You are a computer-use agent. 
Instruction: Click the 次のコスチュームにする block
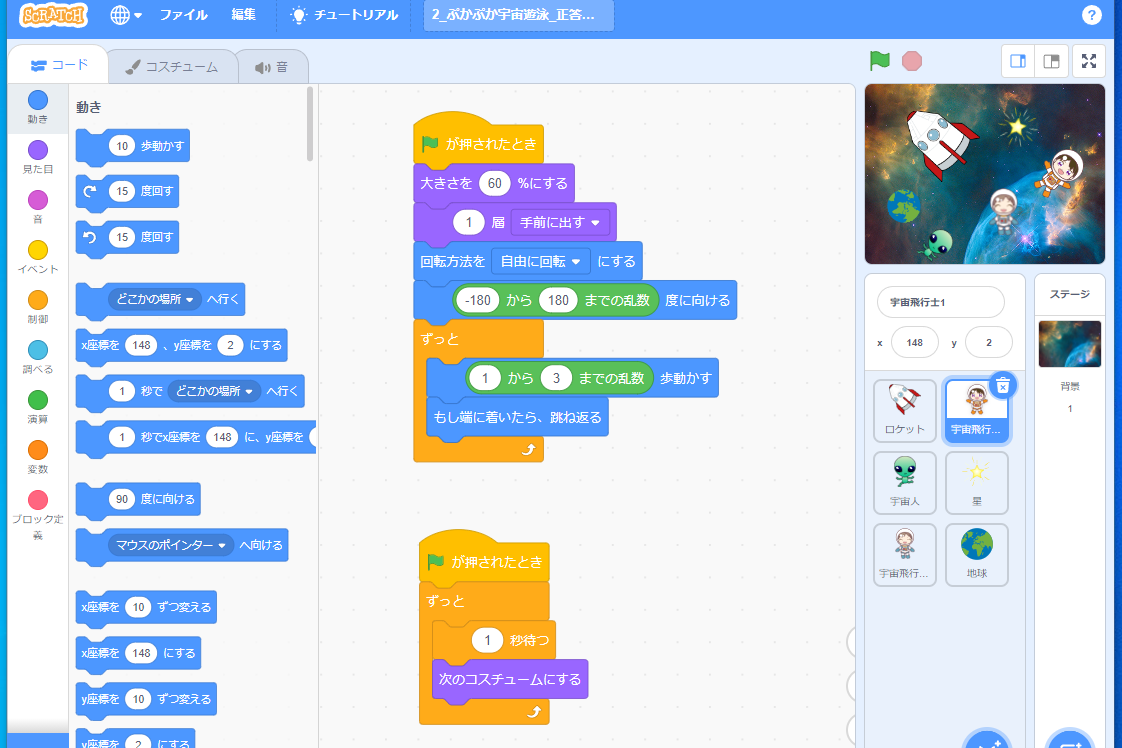pos(509,679)
